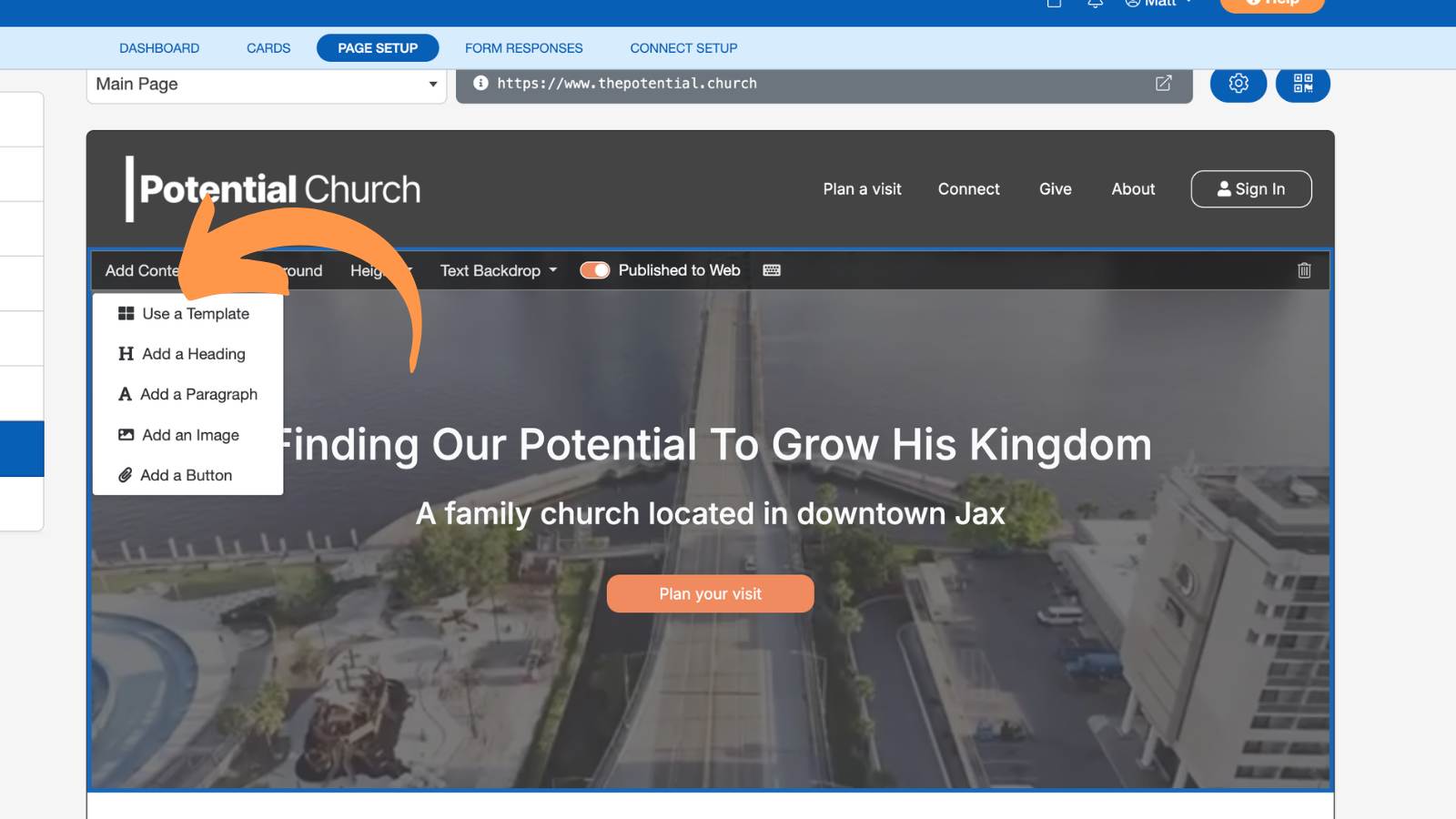Click the Potential Church logo
Image resolution: width=1456 pixels, height=819 pixels.
[x=273, y=189]
